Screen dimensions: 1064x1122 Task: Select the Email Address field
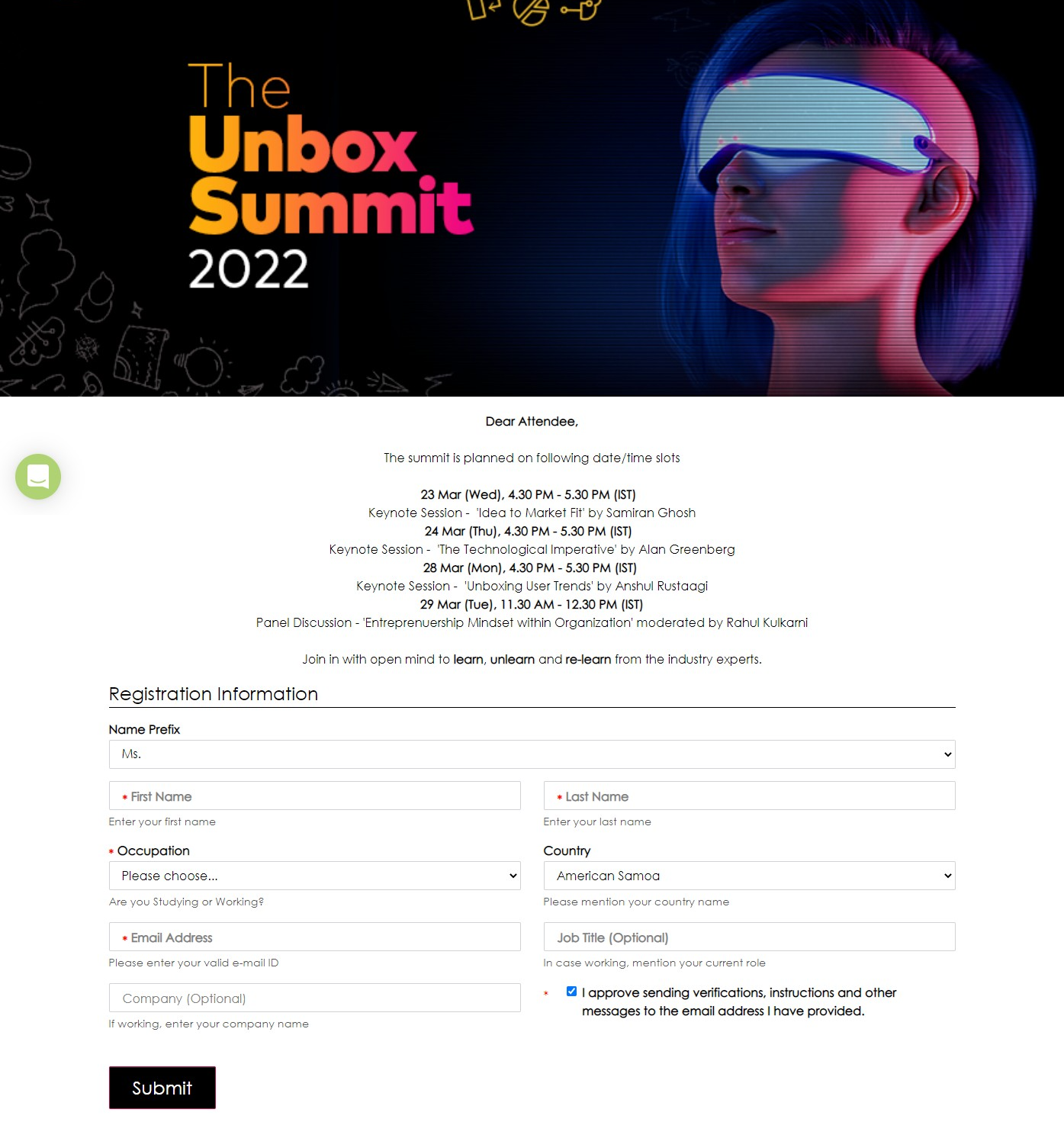[315, 937]
